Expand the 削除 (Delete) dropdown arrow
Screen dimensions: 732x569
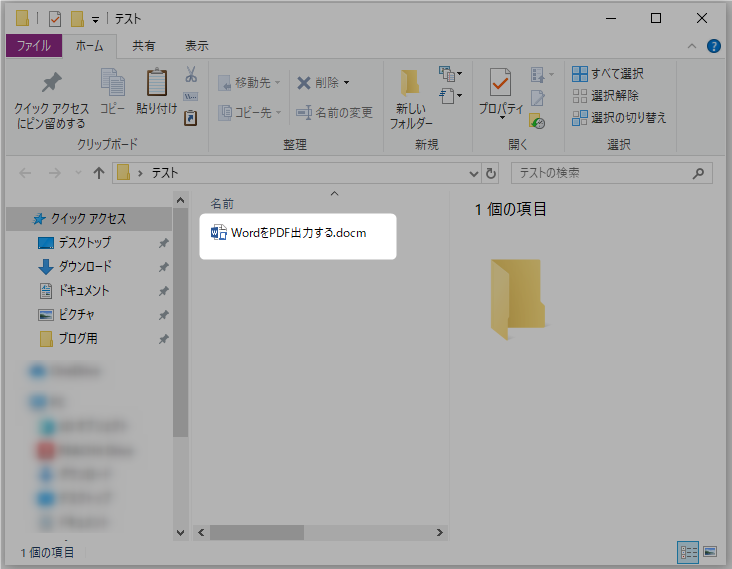346,83
